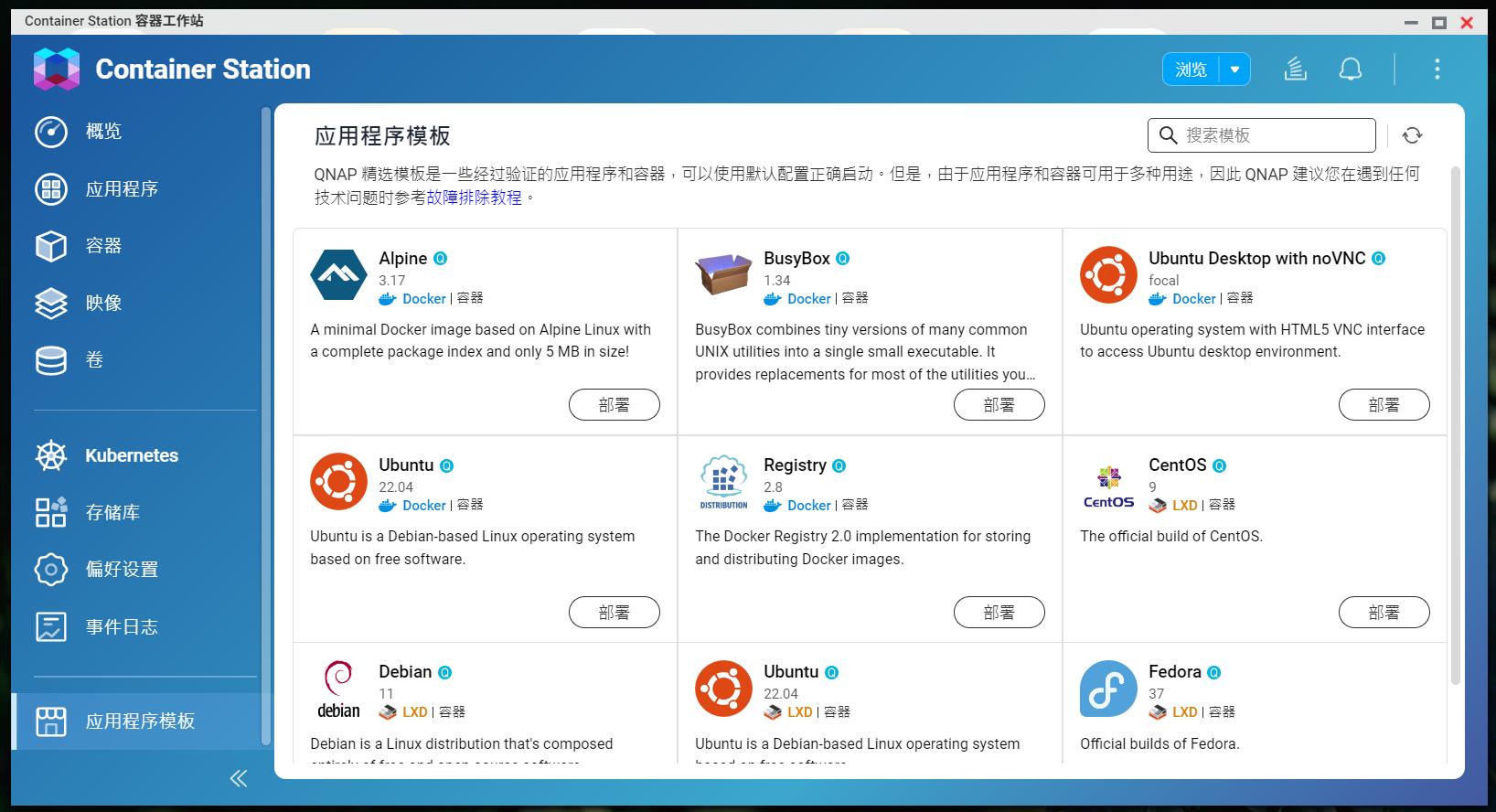Click the verified badge next to Registry
Image resolution: width=1496 pixels, height=812 pixels.
(839, 465)
